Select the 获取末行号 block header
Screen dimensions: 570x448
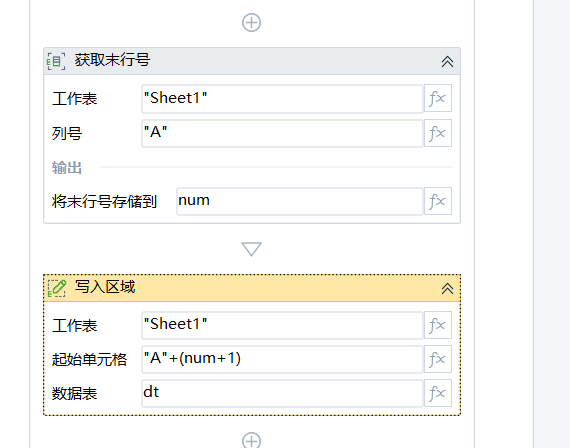coord(252,61)
